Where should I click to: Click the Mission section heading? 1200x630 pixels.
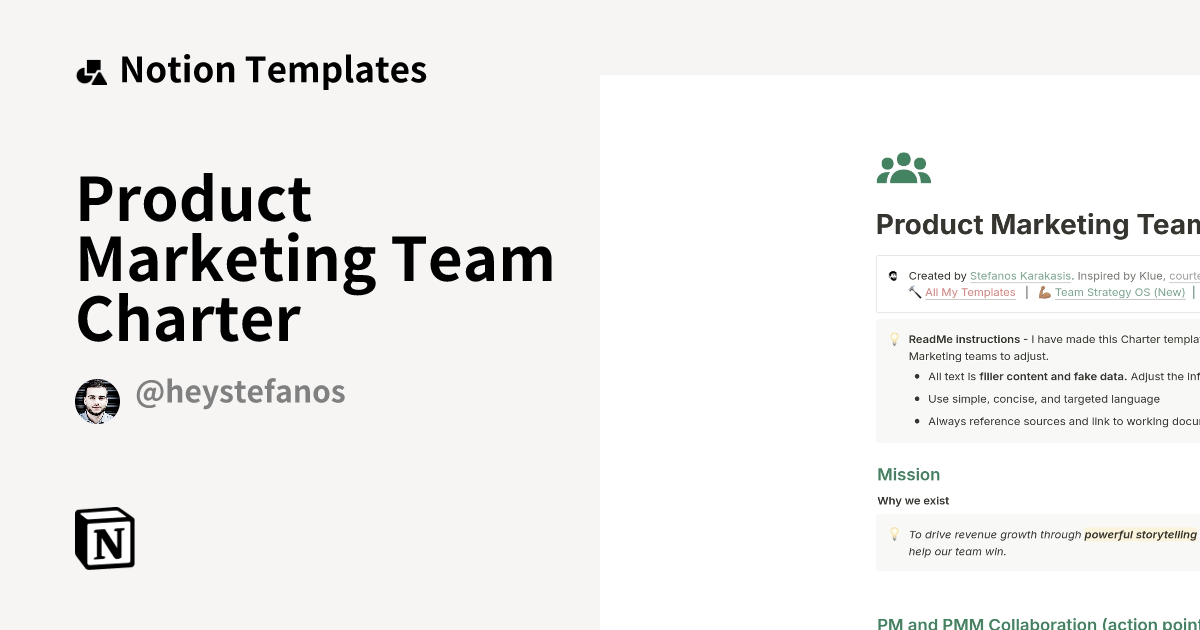908,474
